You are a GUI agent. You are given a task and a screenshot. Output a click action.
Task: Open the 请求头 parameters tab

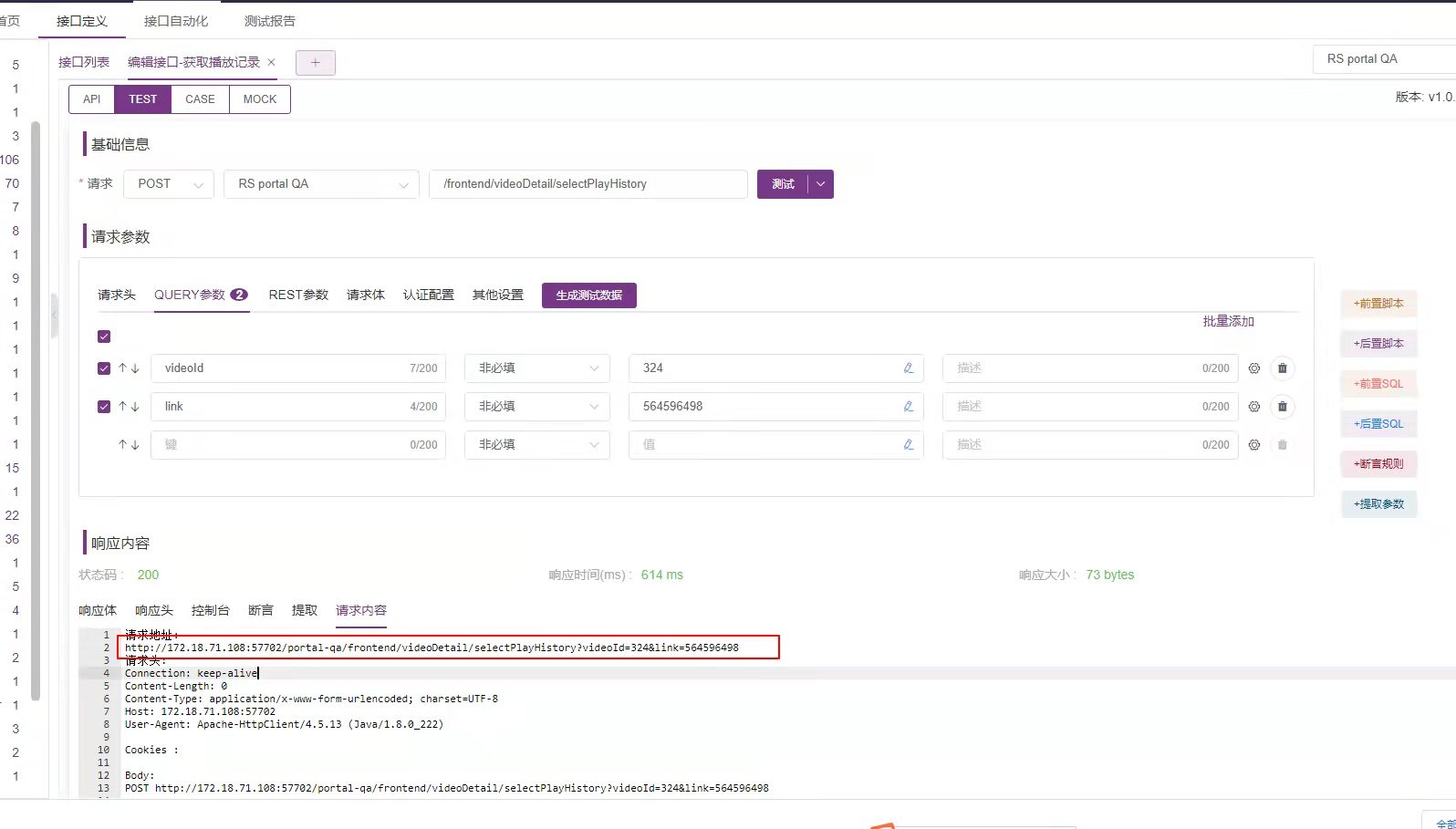(117, 295)
